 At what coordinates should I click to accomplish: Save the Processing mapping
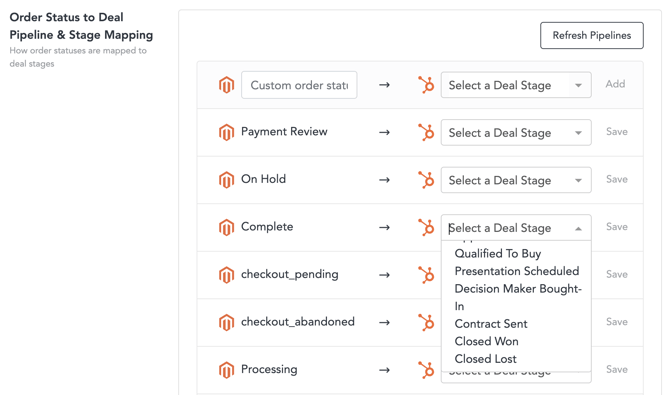[x=617, y=369]
